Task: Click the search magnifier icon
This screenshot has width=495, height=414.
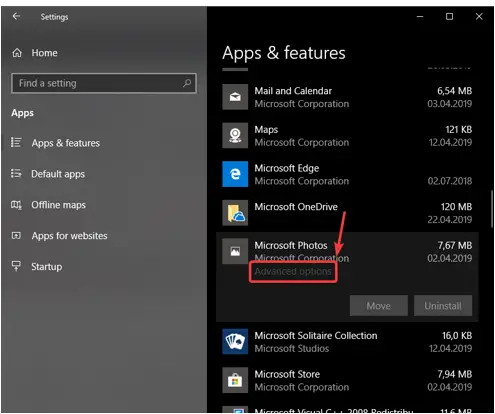Action: [187, 83]
